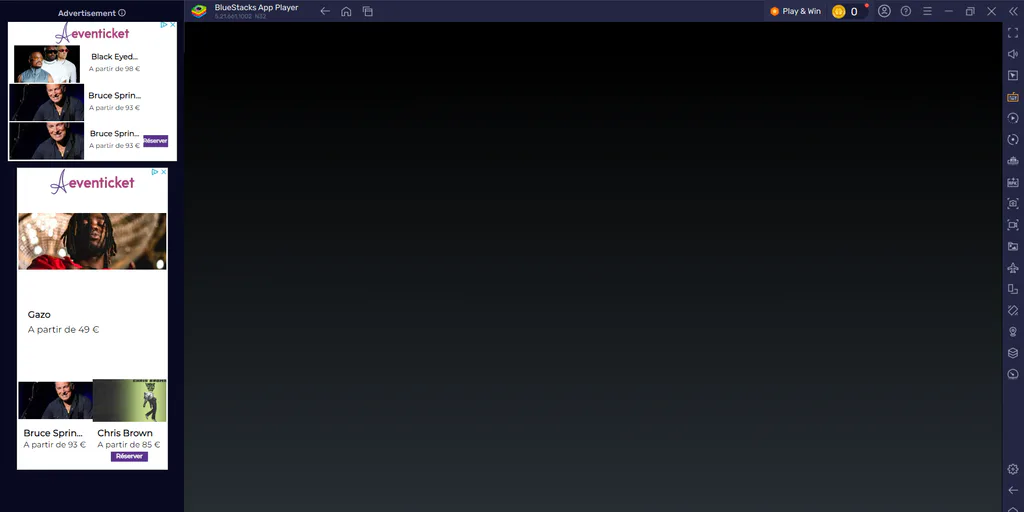The height and width of the screenshot is (512, 1024).
Task: Close the top Aeventicket ad
Action: pyautogui.click(x=172, y=25)
